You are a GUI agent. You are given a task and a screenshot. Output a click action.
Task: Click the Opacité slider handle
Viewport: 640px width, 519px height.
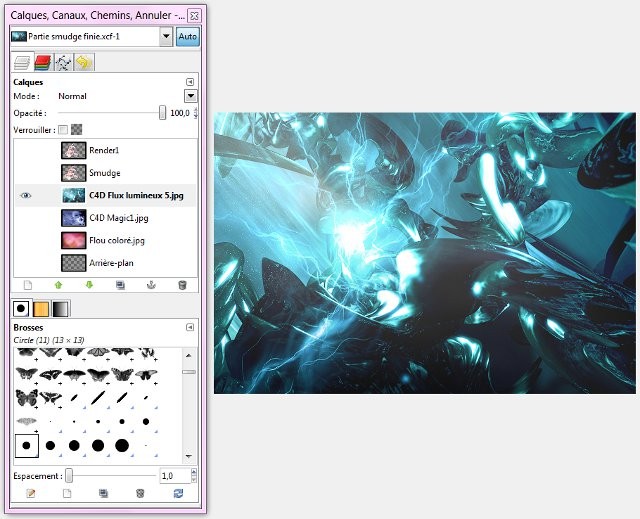(162, 114)
